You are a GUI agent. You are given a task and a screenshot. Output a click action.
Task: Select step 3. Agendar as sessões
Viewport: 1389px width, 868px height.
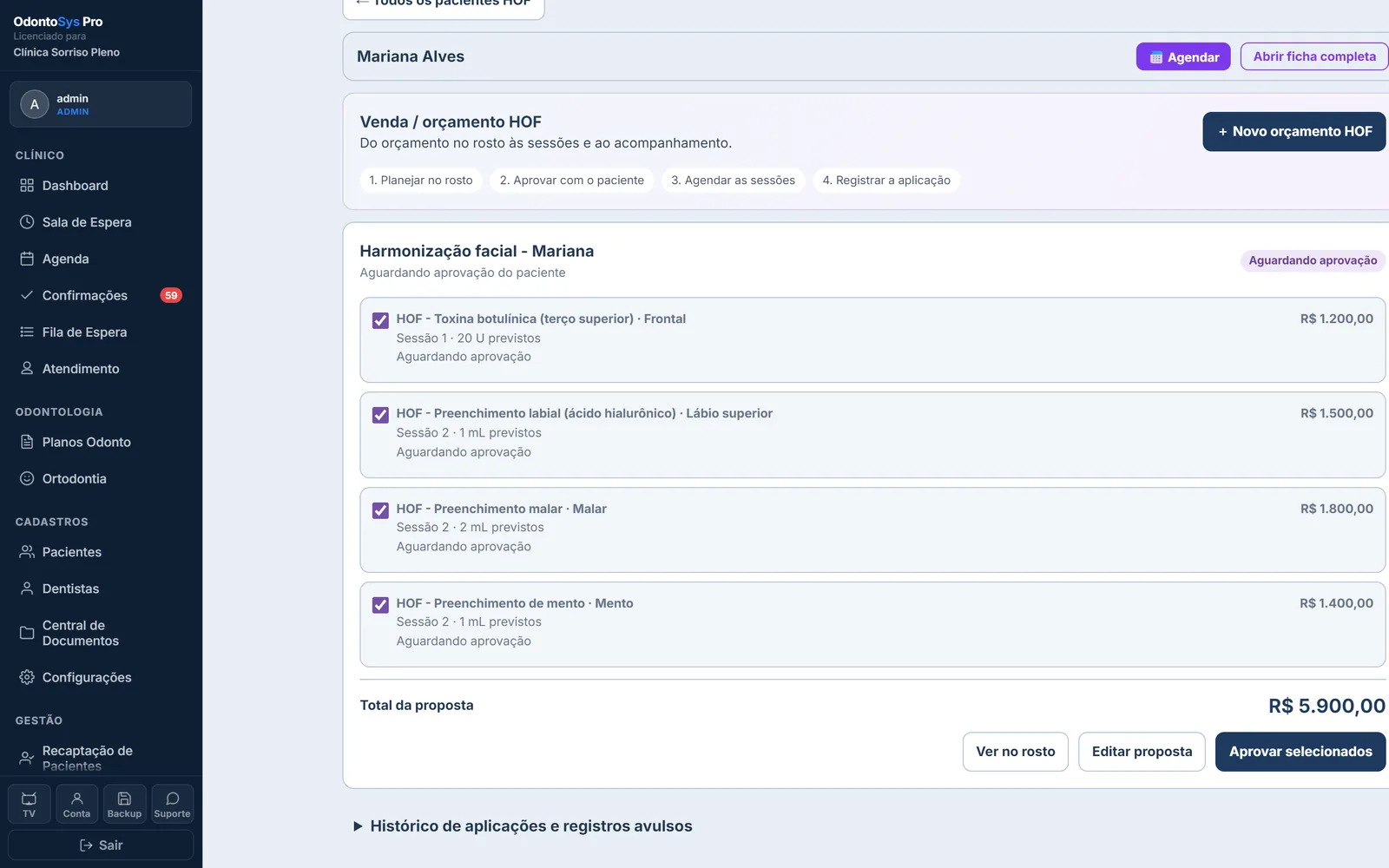point(734,181)
